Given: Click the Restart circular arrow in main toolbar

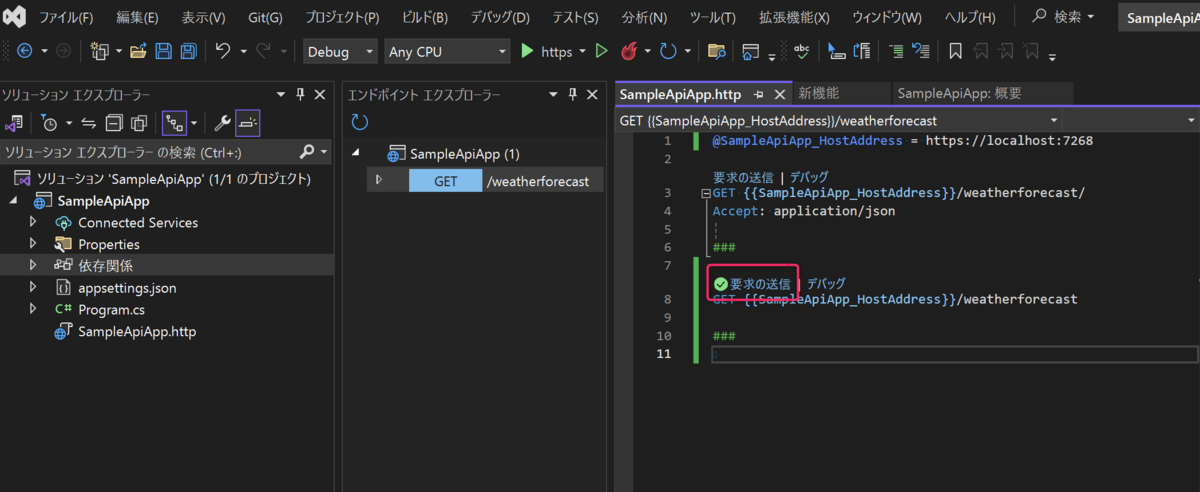Looking at the screenshot, I should tap(669, 51).
